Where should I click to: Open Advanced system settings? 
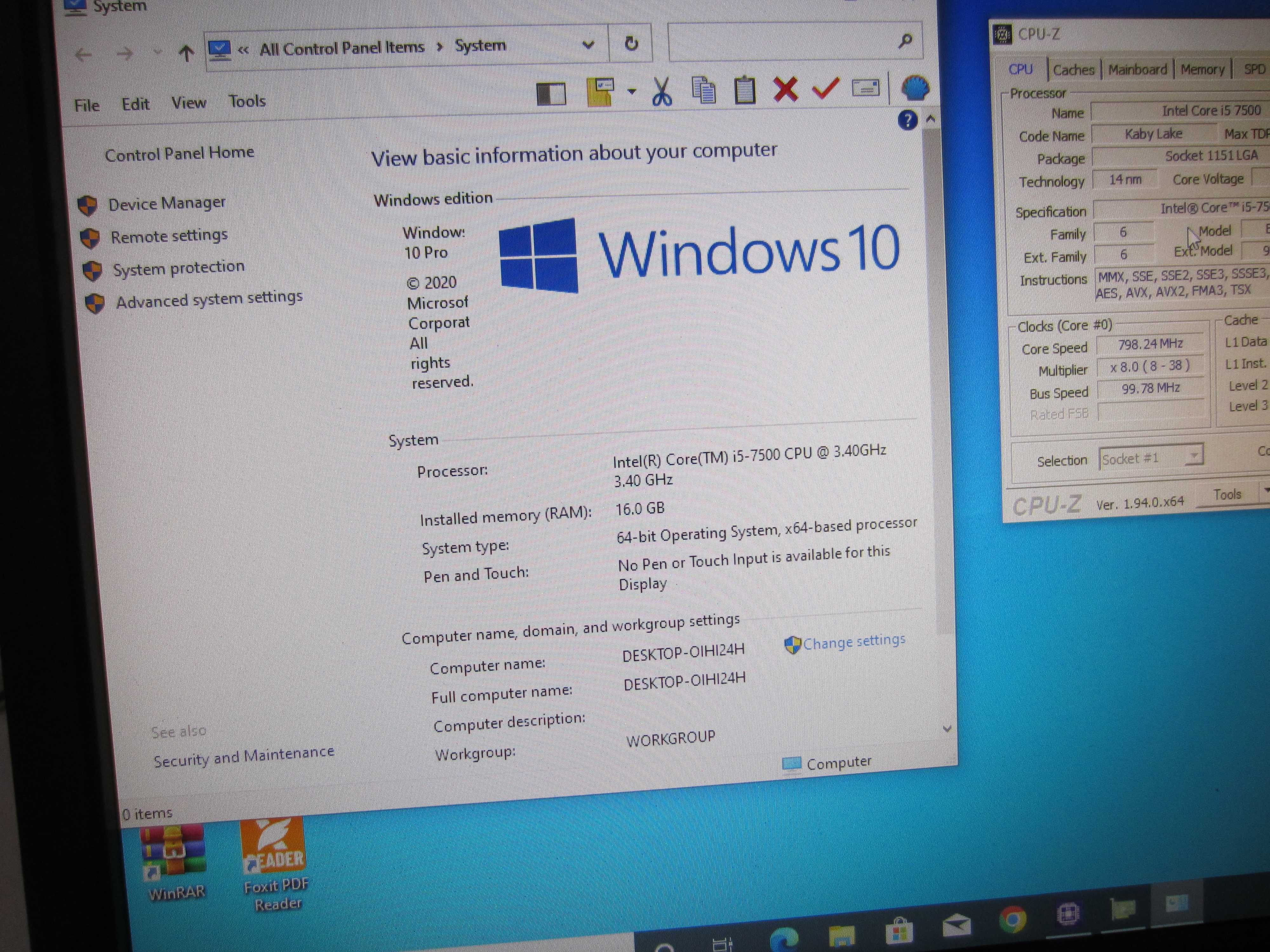point(209,300)
